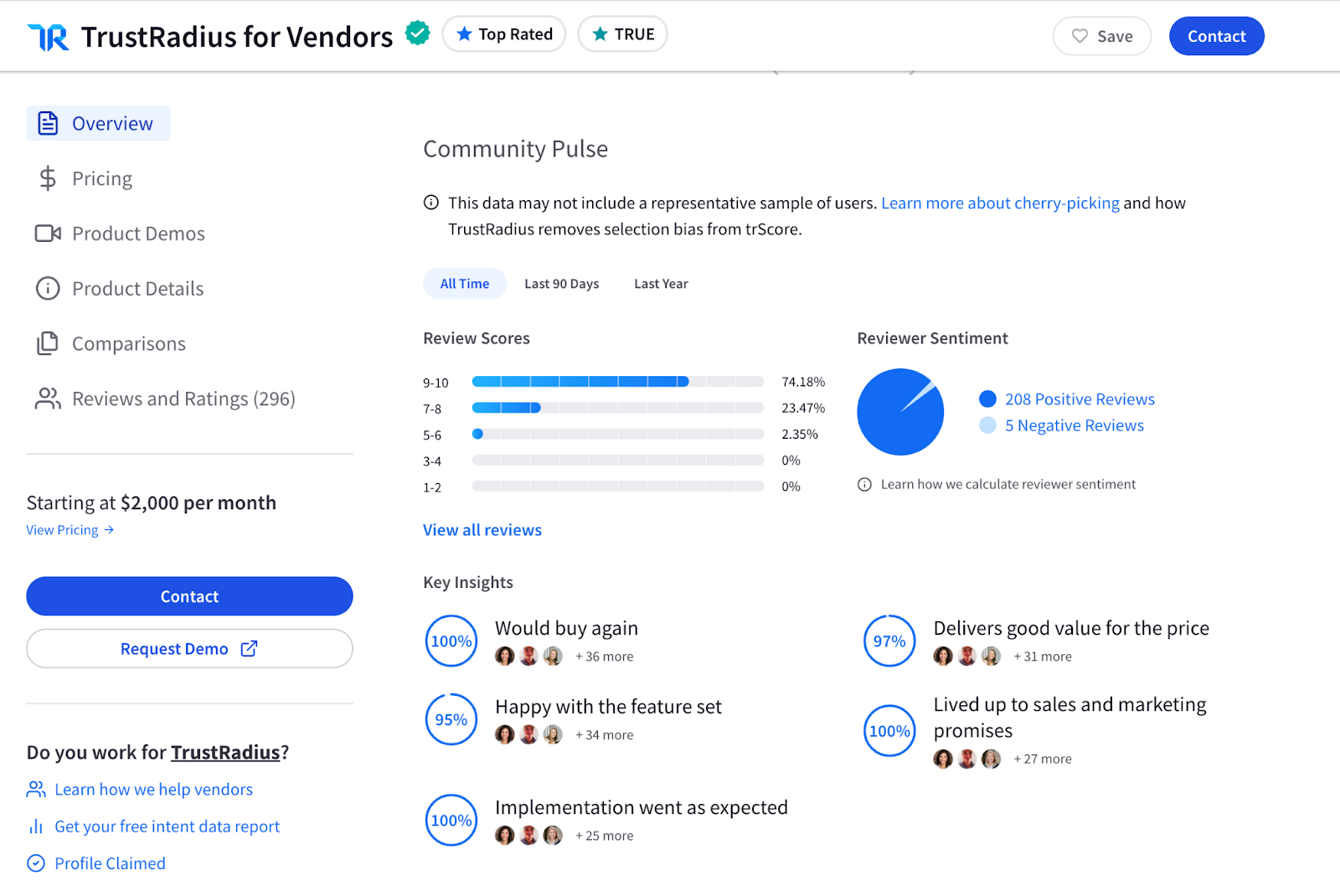1340x896 pixels.
Task: Click the Implementation went as expected insight title
Action: pyautogui.click(x=642, y=807)
